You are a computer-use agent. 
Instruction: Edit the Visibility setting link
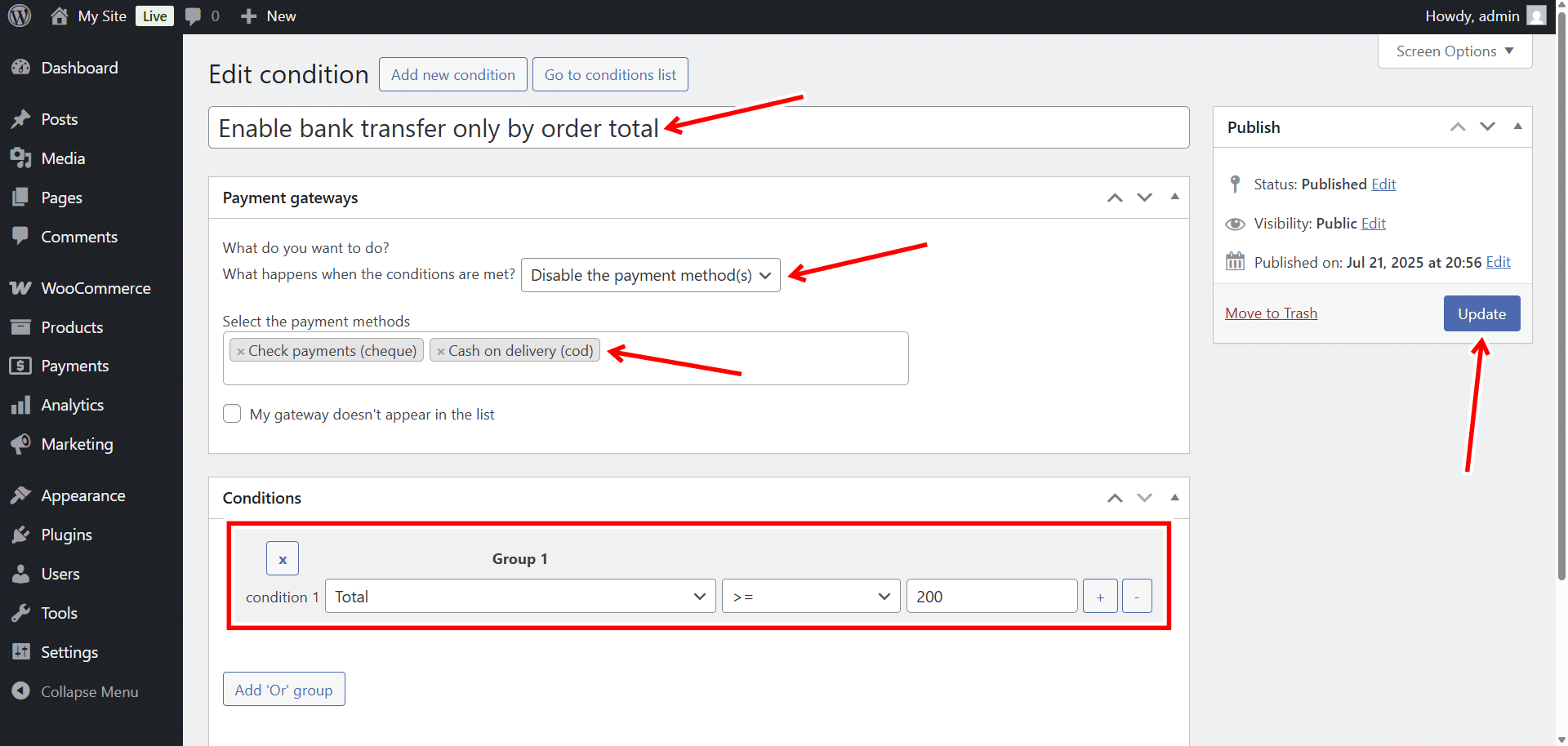(x=1374, y=224)
